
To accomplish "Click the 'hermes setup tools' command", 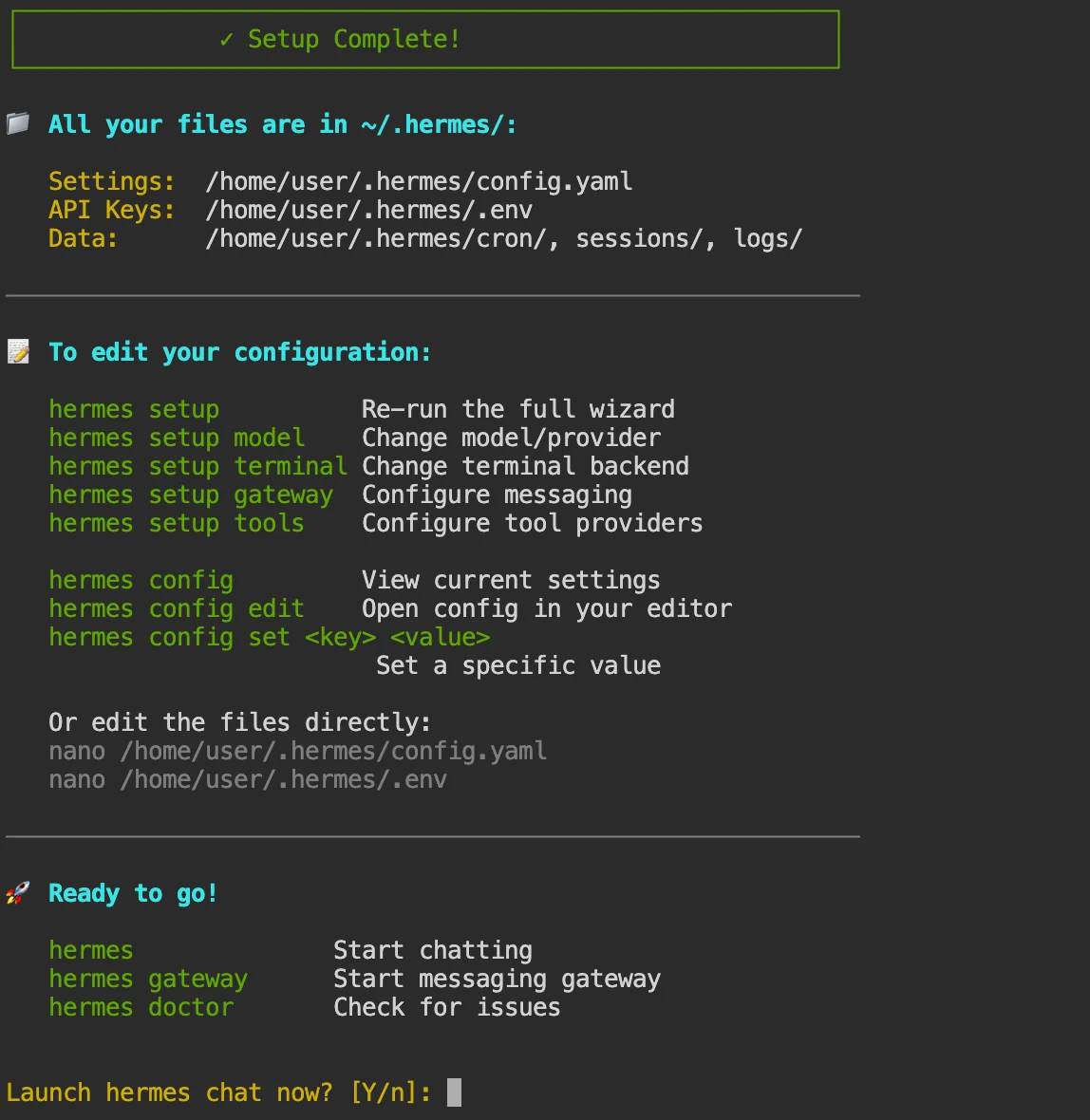I will coord(177,523).
